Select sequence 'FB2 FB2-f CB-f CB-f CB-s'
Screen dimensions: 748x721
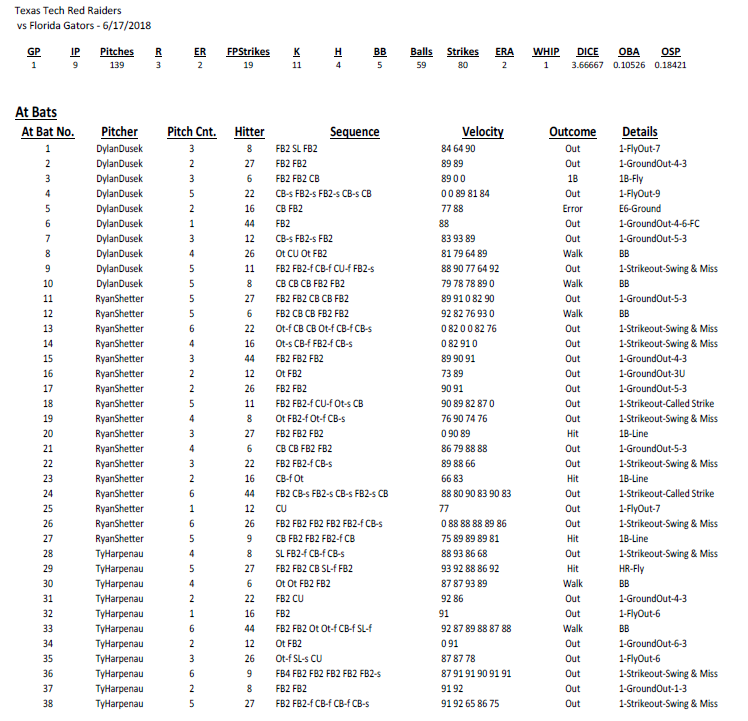[x=322, y=704]
